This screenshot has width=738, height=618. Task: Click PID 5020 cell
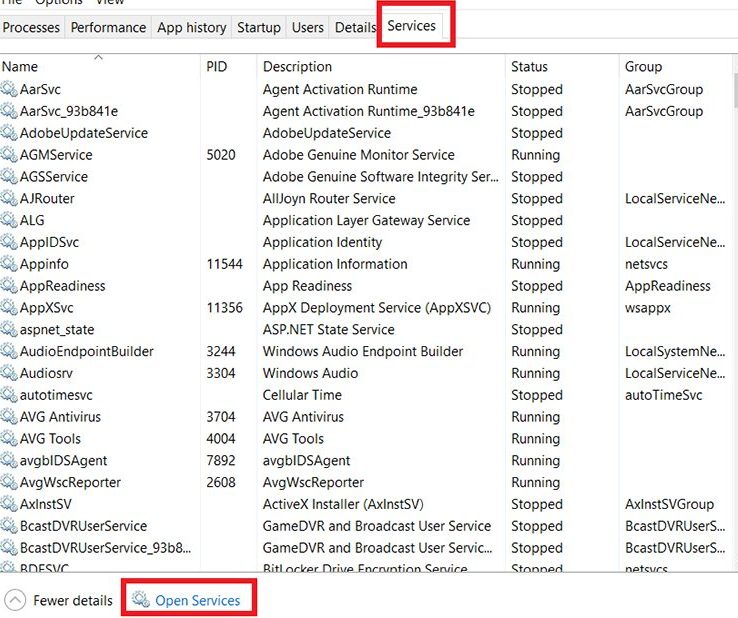pyautogui.click(x=221, y=155)
